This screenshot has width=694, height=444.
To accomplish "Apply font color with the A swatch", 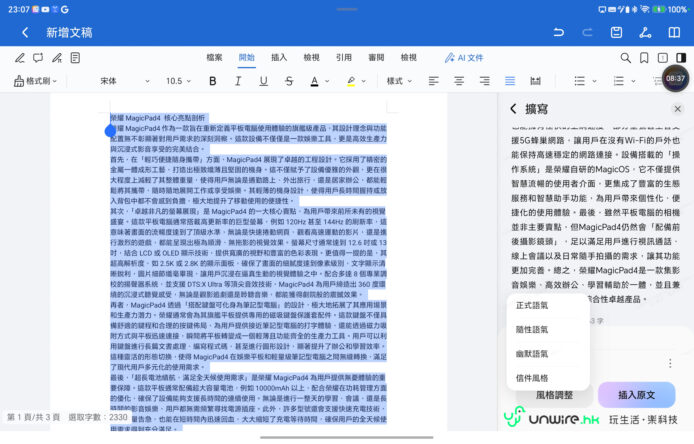I will [314, 81].
